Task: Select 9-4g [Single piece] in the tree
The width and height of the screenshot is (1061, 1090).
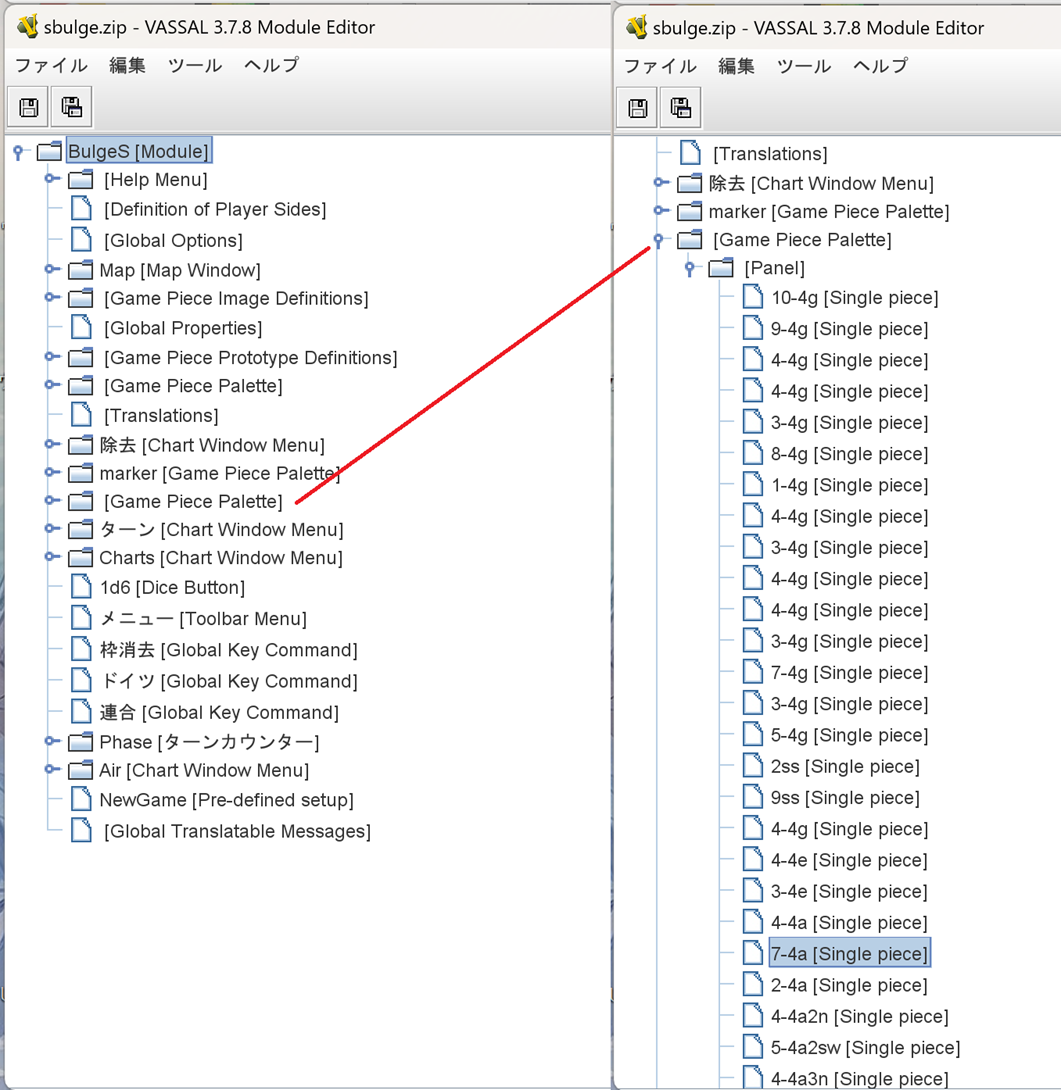Action: 849,329
